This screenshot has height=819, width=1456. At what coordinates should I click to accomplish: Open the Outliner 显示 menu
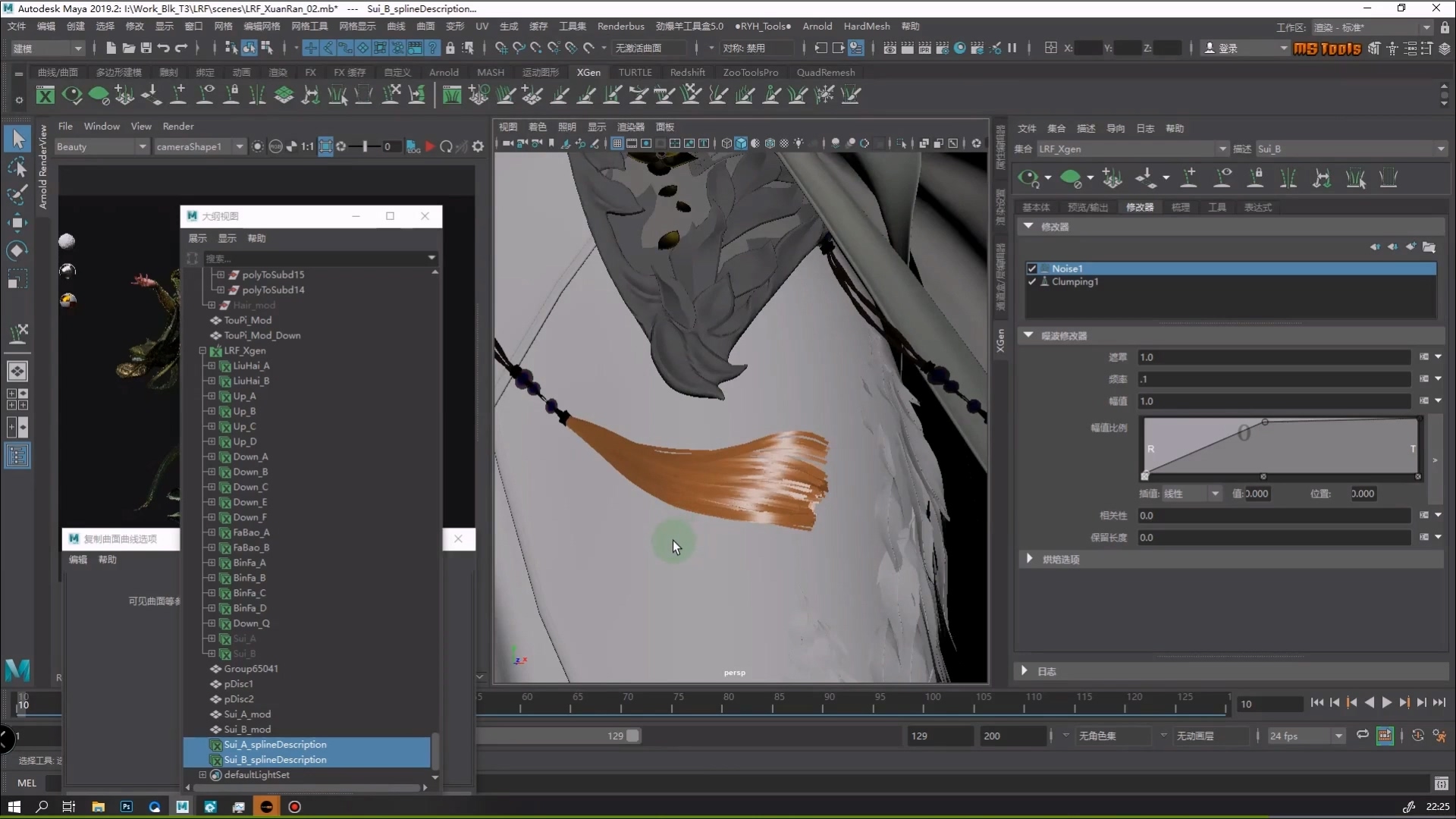(x=227, y=238)
